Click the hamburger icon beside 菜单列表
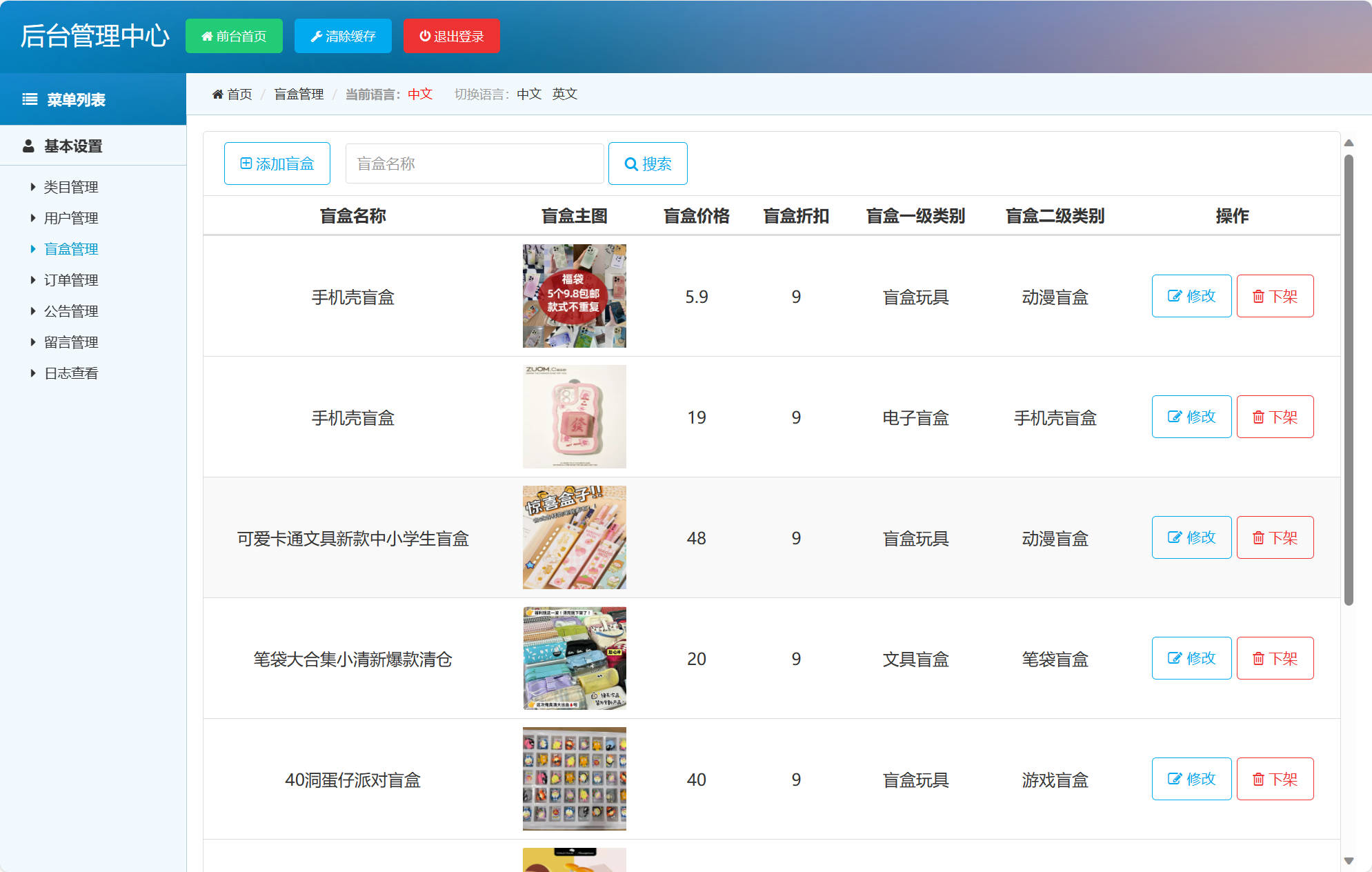This screenshot has width=1372, height=872. [29, 99]
